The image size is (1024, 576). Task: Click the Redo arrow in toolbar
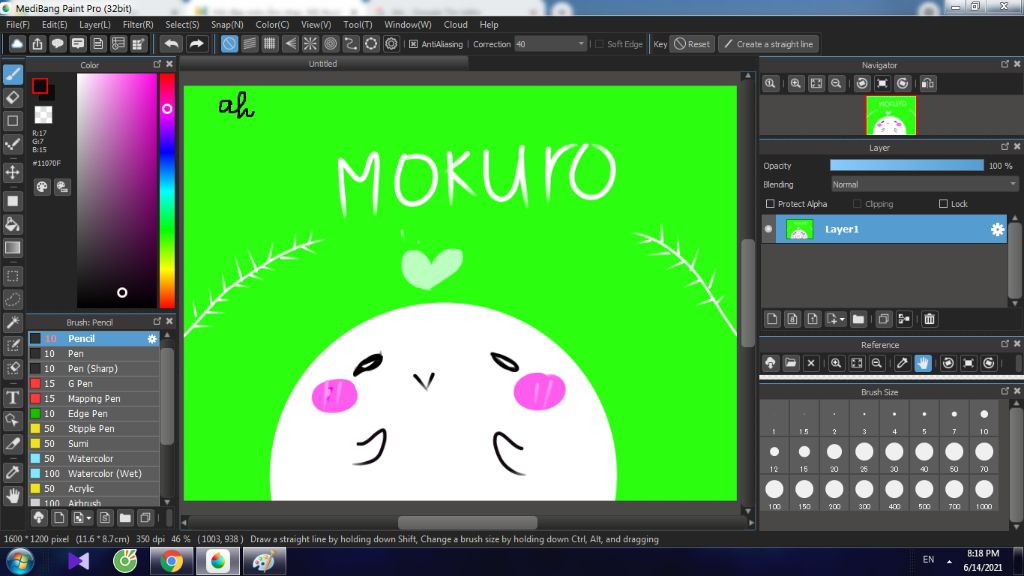point(196,44)
